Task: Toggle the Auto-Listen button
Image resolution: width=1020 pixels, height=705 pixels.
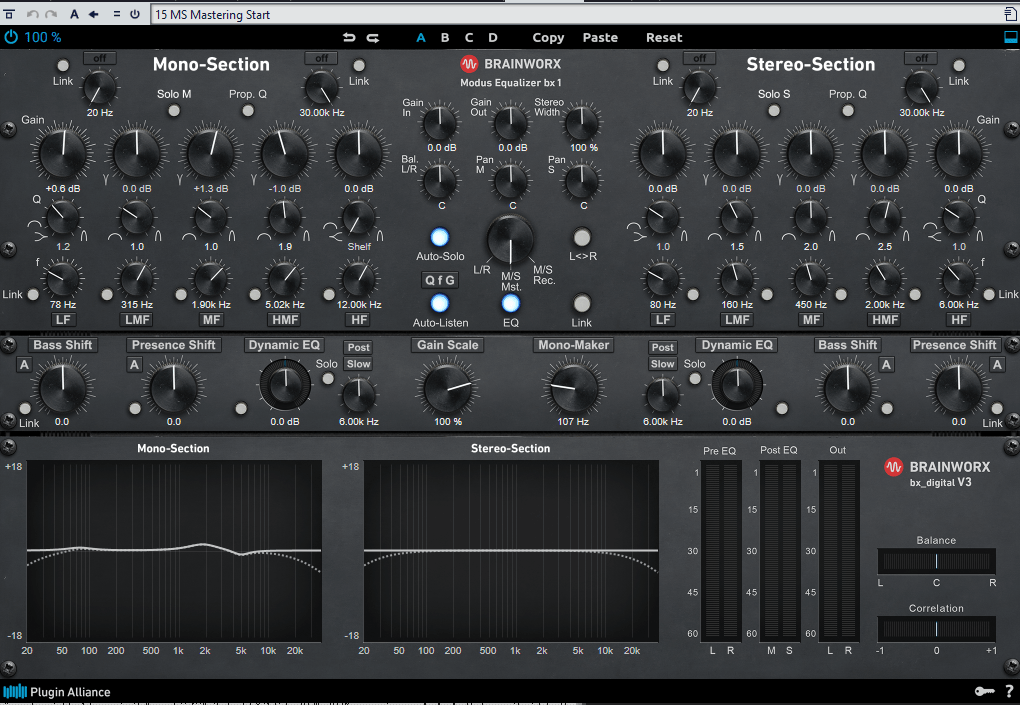Action: tap(439, 304)
